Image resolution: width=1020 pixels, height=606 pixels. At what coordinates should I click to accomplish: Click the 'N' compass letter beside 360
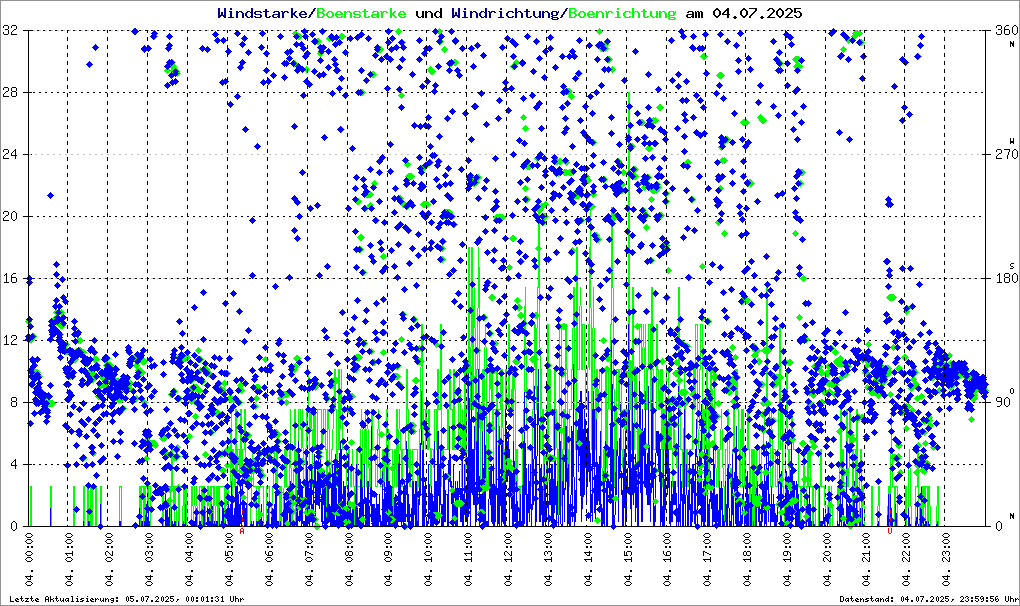pos(1012,44)
